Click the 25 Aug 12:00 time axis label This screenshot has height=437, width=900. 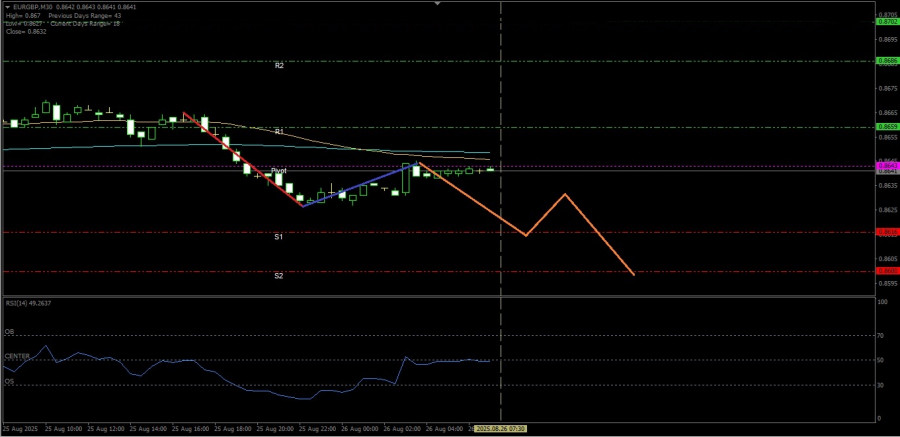107,429
